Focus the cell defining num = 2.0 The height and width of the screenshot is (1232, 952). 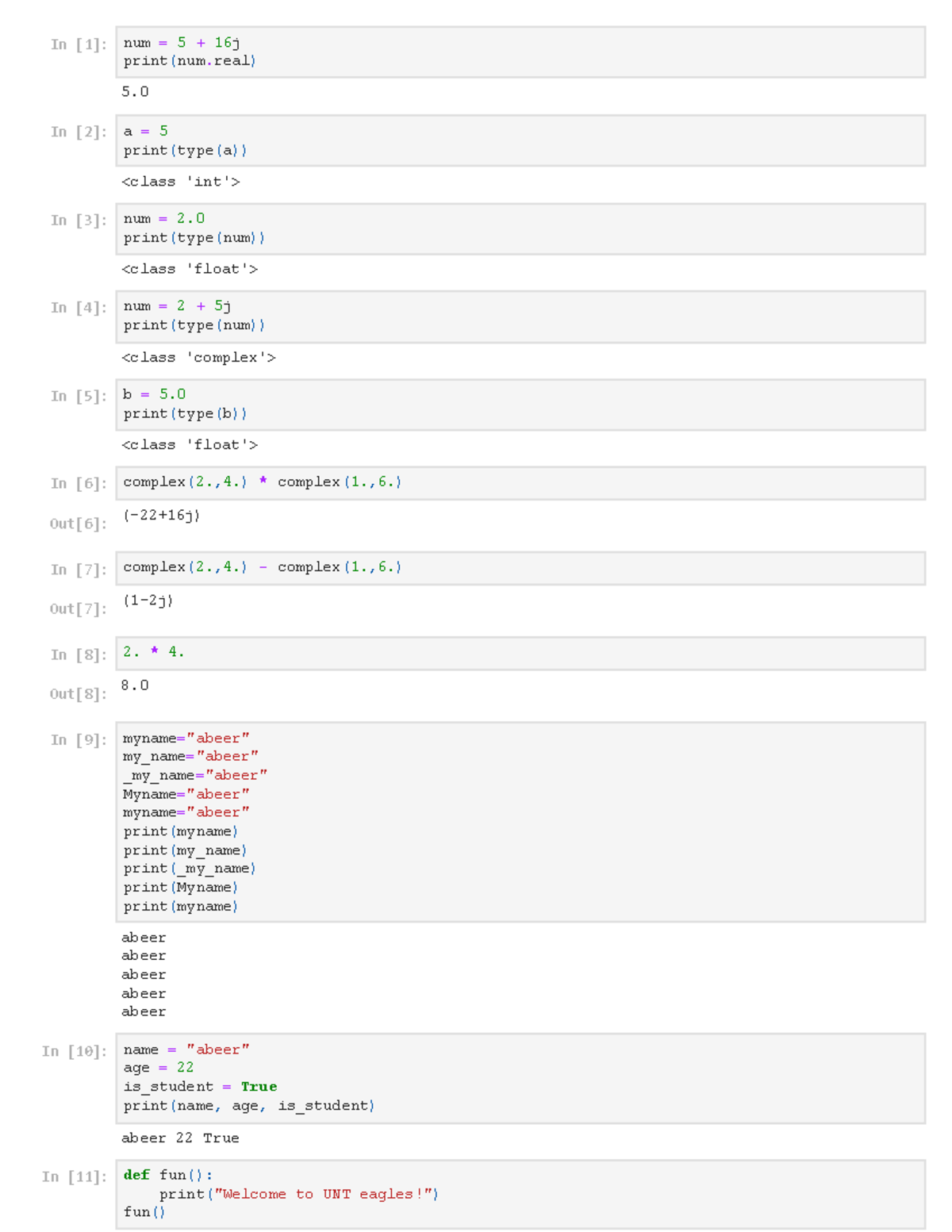click(x=520, y=228)
